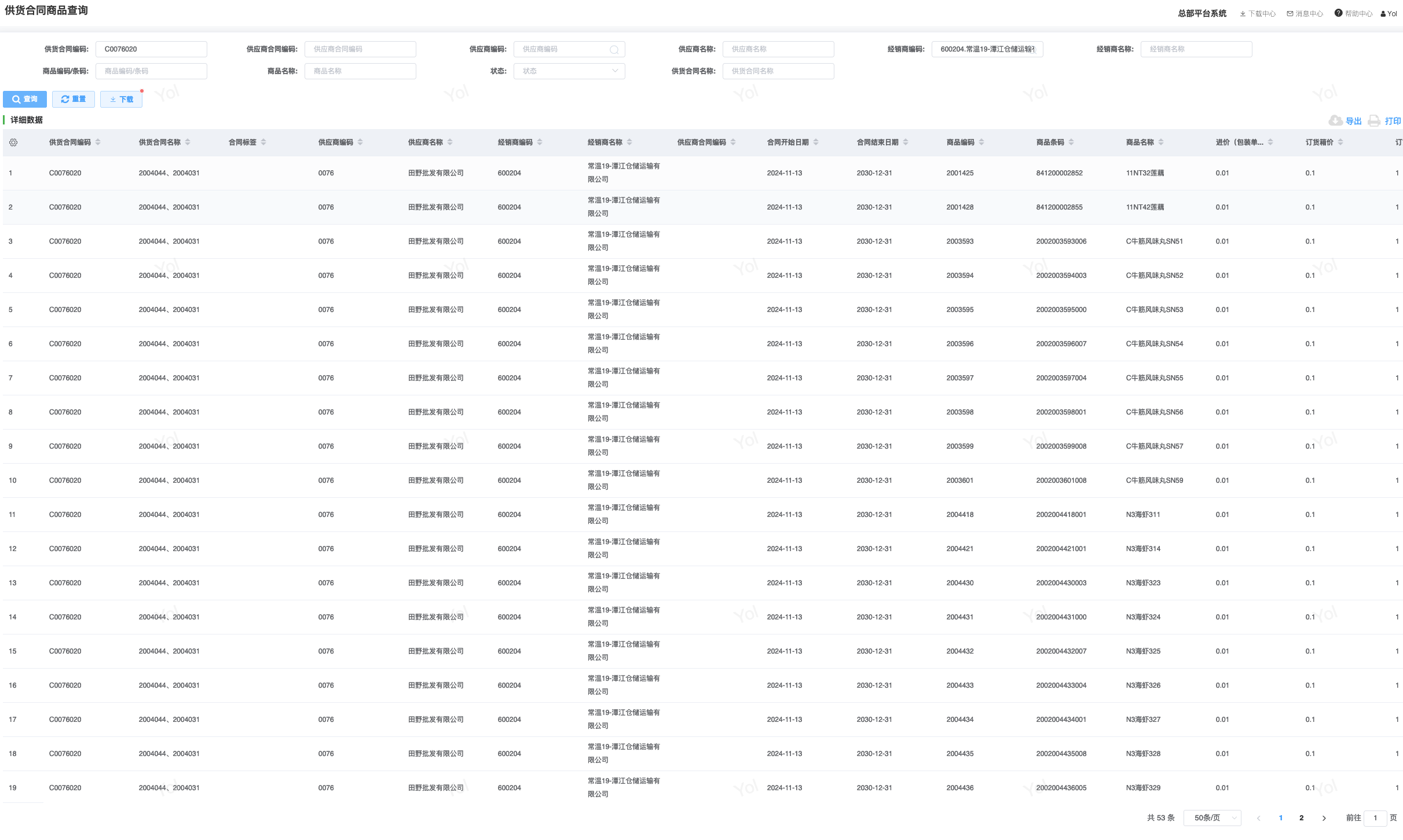Sort by the 商品名称 column
Screen dimensions: 1403x840
1161,142
